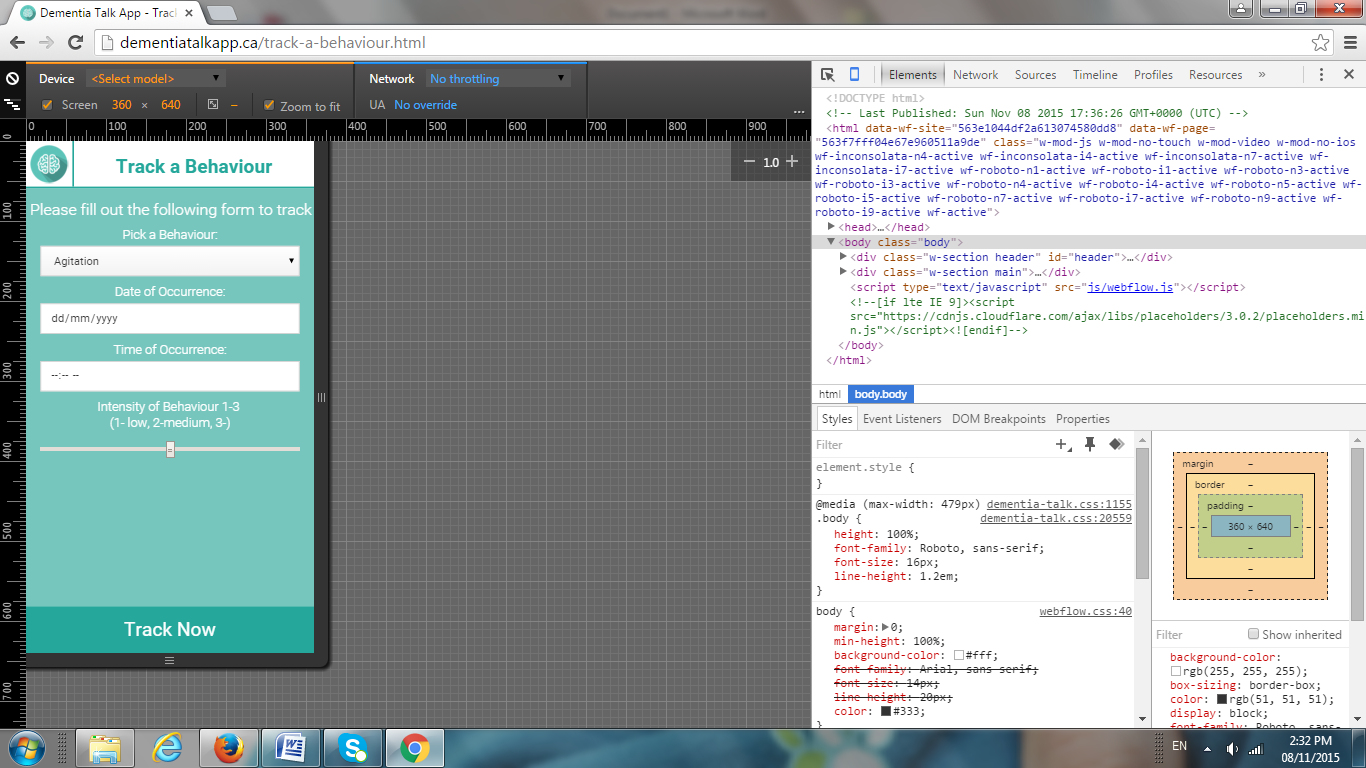Collapse the body element node
This screenshot has width=1366, height=768.
click(x=831, y=242)
